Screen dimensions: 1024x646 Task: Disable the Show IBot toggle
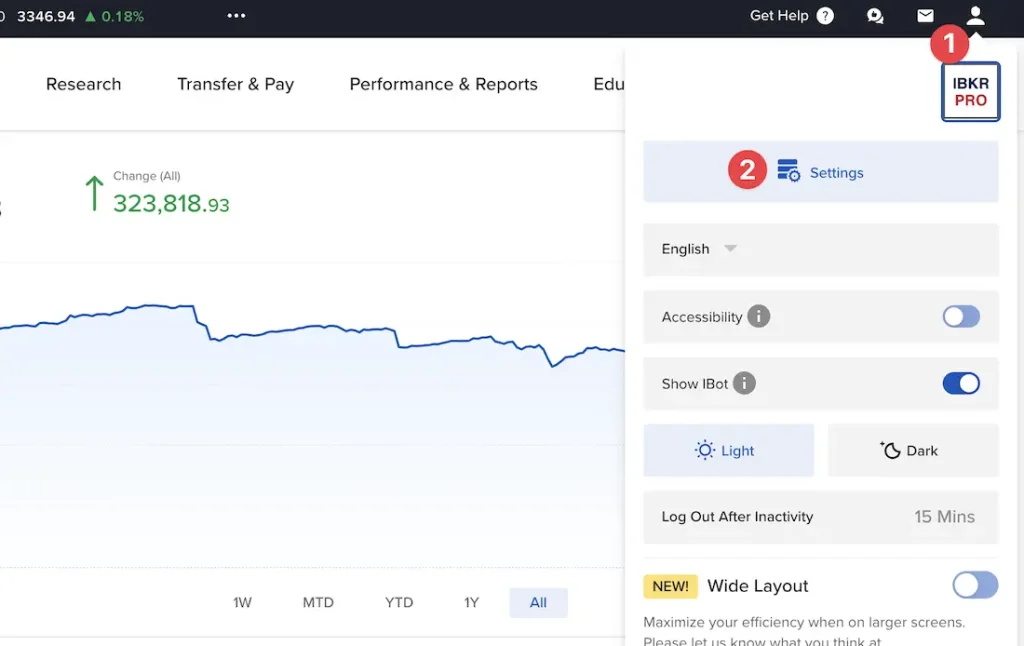[961, 383]
